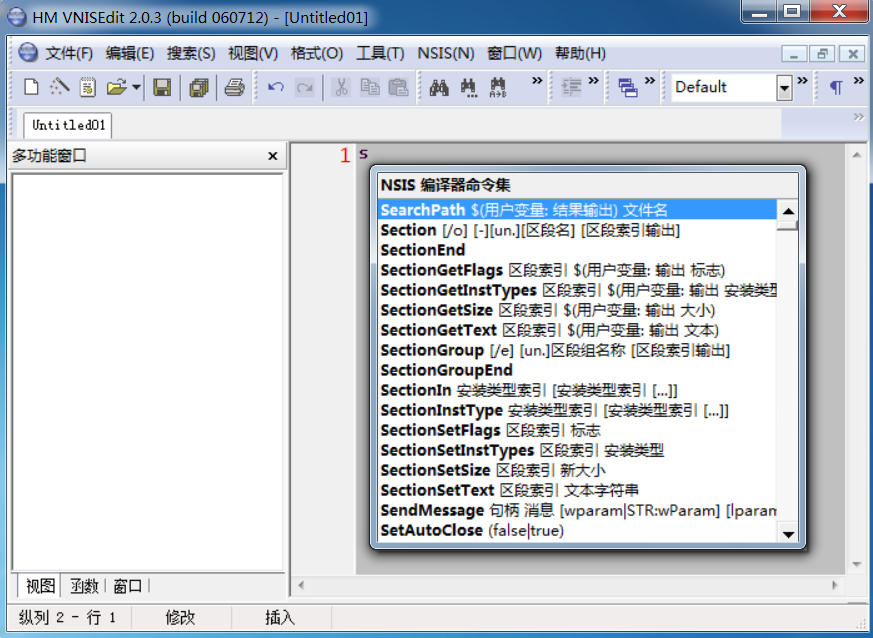873x638 pixels.
Task: Choose SectionEnd from the command list
Action: pyautogui.click(x=577, y=250)
